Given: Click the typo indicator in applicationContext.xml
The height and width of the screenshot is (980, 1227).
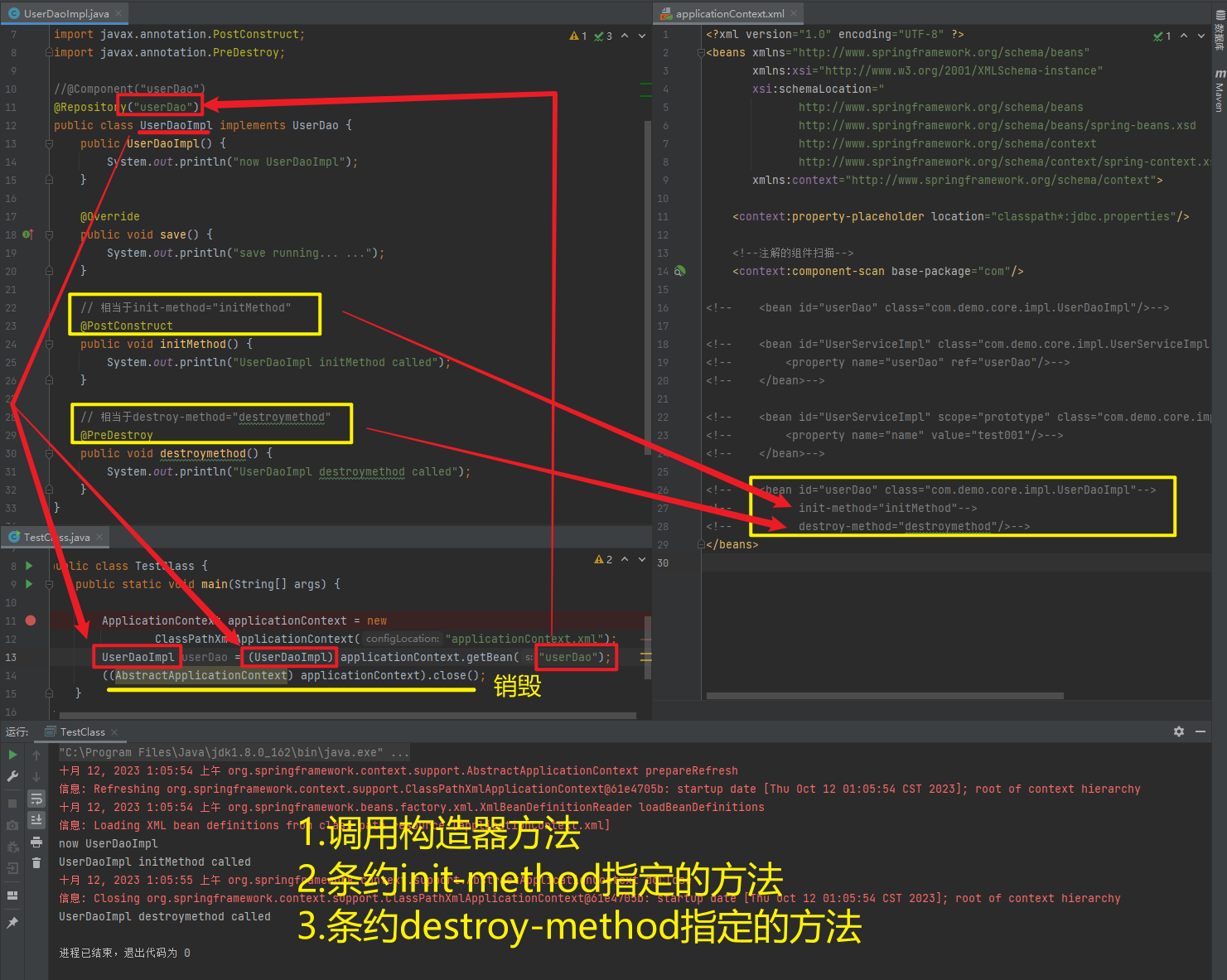Looking at the screenshot, I should (1162, 36).
